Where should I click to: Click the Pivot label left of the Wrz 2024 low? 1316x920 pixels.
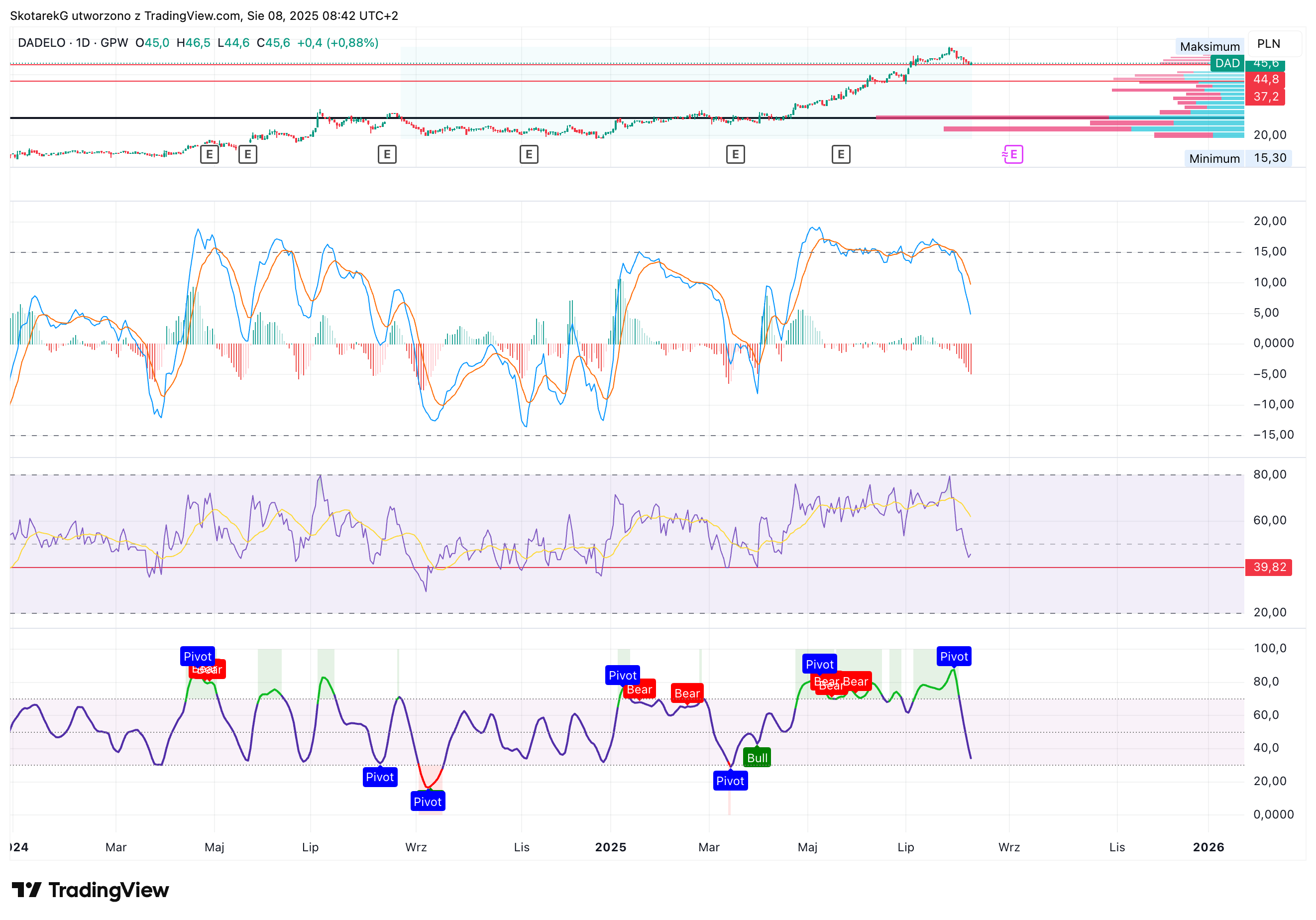[x=380, y=777]
